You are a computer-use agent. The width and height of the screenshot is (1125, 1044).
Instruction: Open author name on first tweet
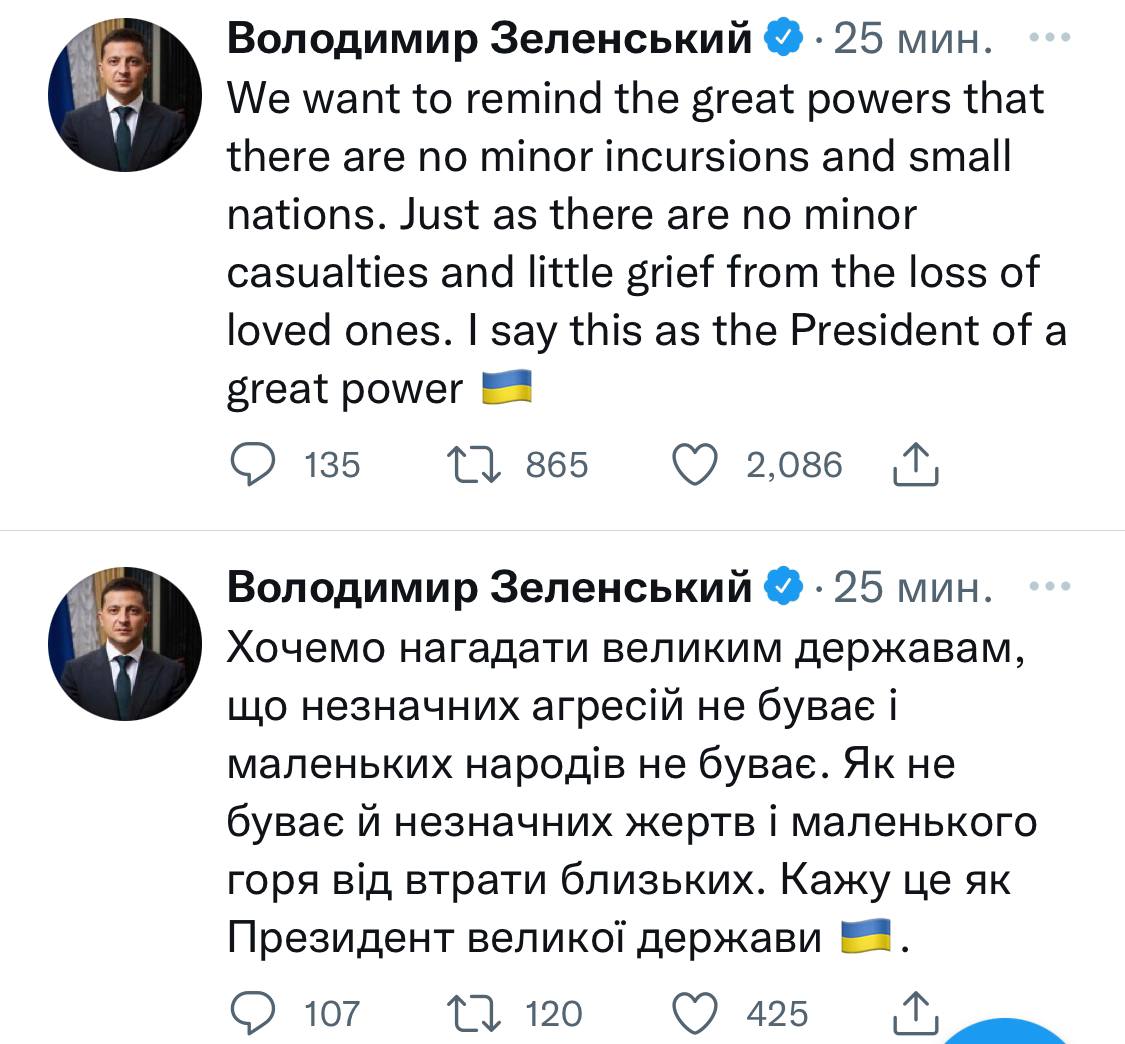(489, 40)
